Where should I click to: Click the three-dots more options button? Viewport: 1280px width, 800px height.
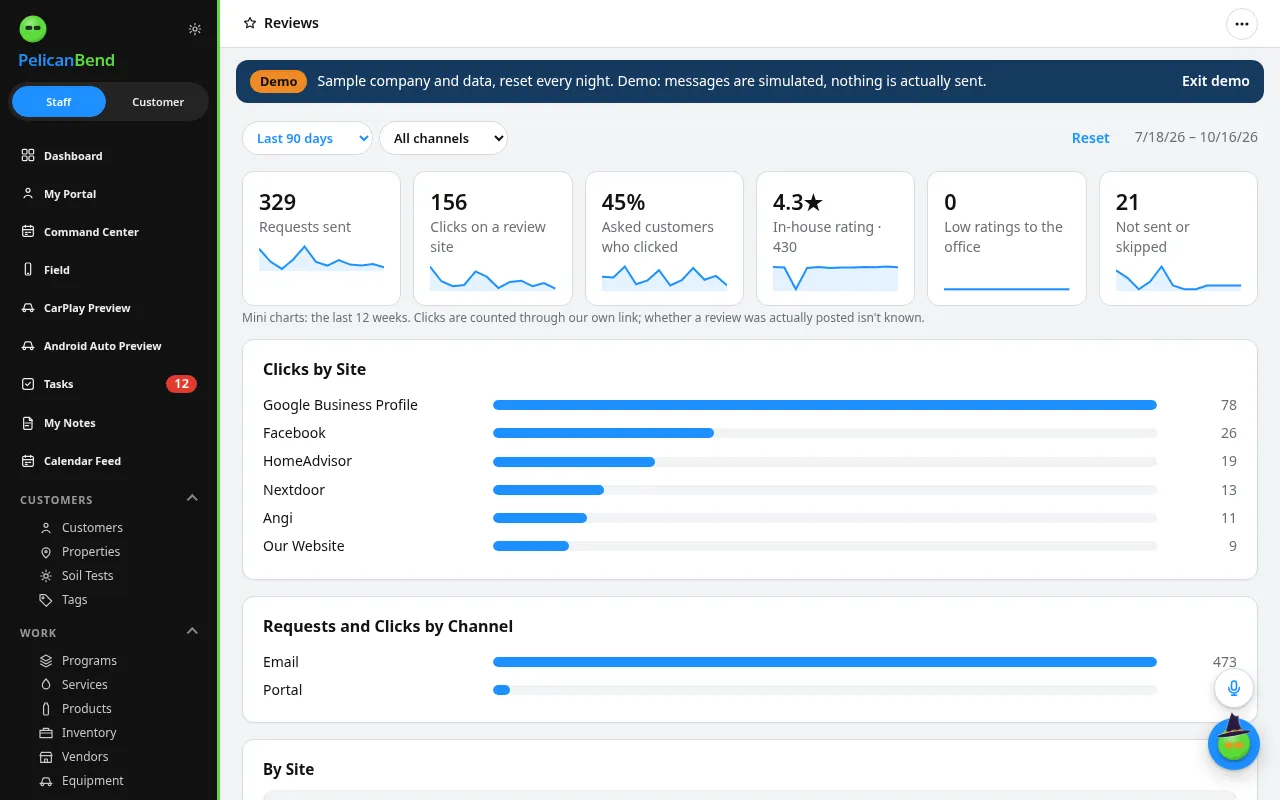click(x=1242, y=23)
